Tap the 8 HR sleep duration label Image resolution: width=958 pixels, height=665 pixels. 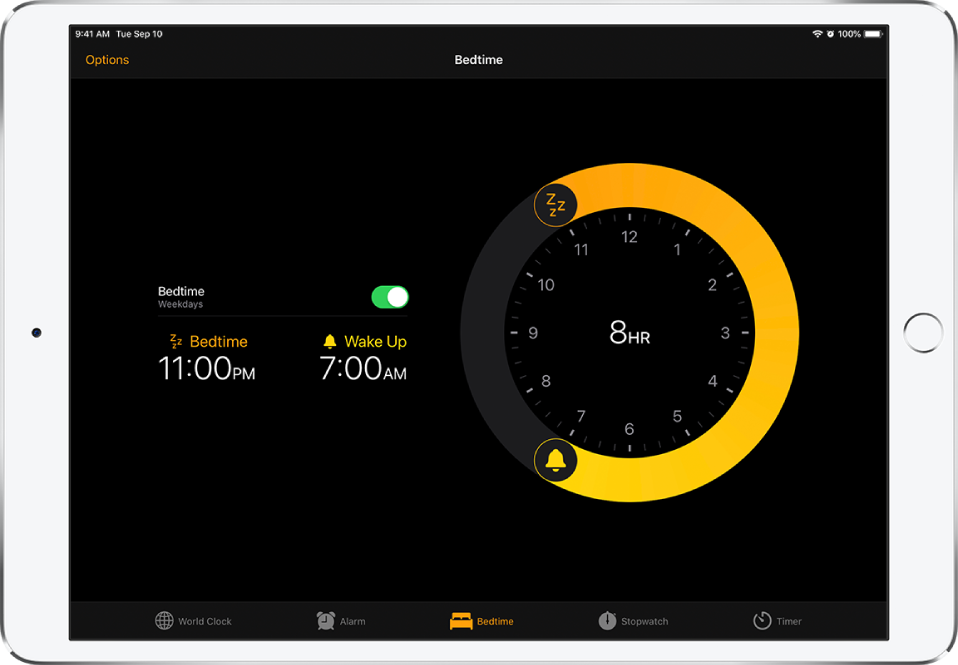pyautogui.click(x=629, y=334)
